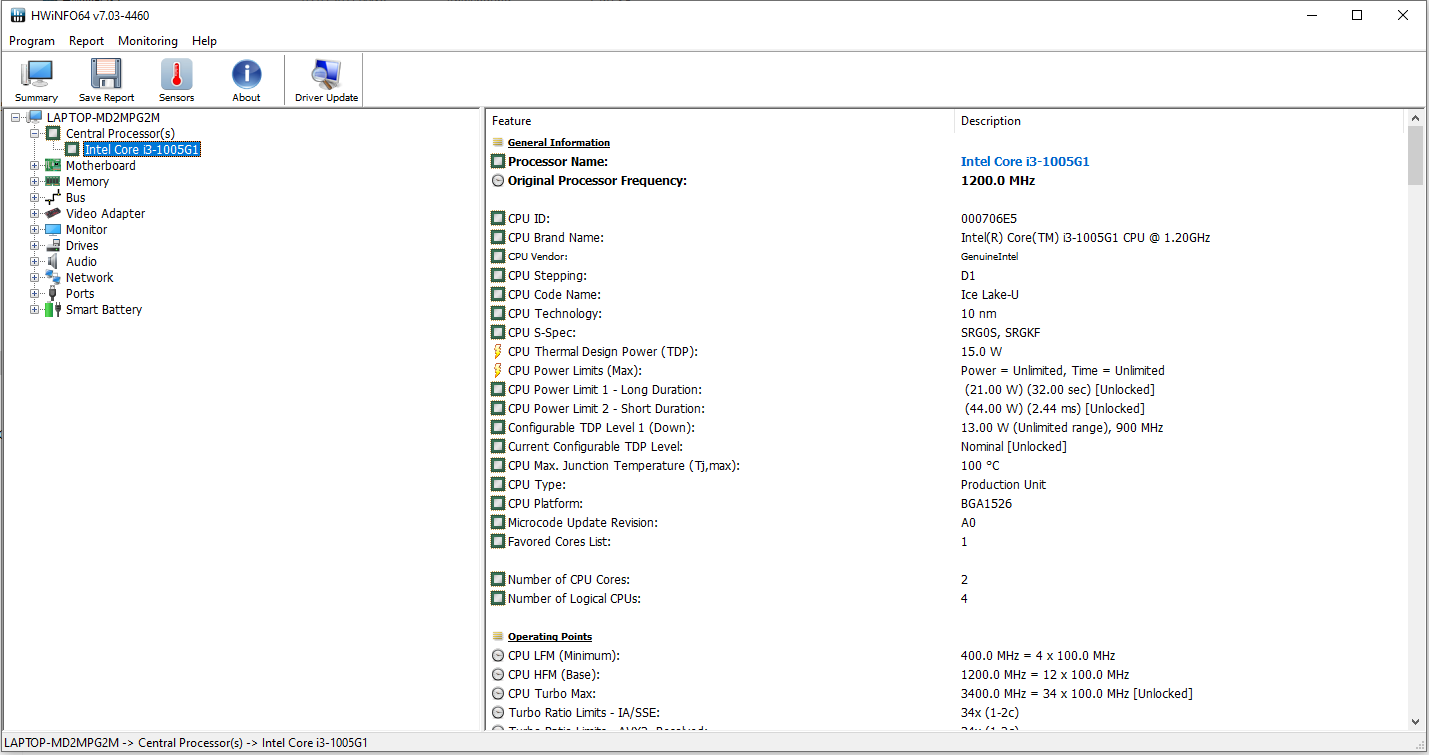This screenshot has width=1429, height=755.
Task: Collapse the Central Processor(s) node
Action: 35,134
